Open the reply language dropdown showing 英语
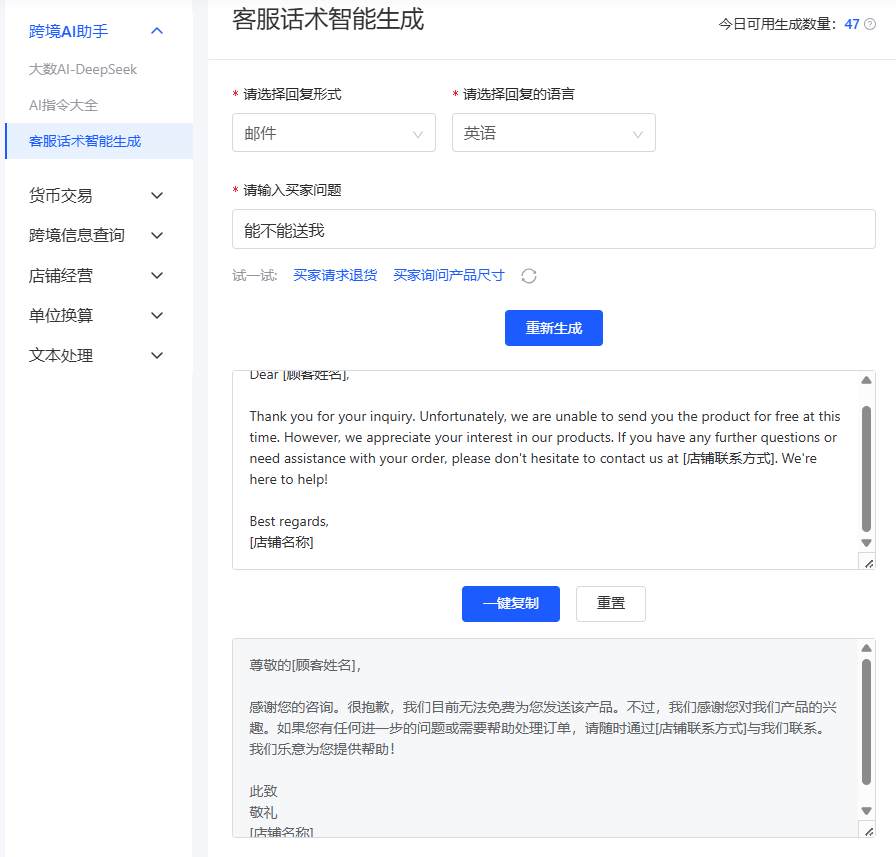896x857 pixels. coord(554,133)
